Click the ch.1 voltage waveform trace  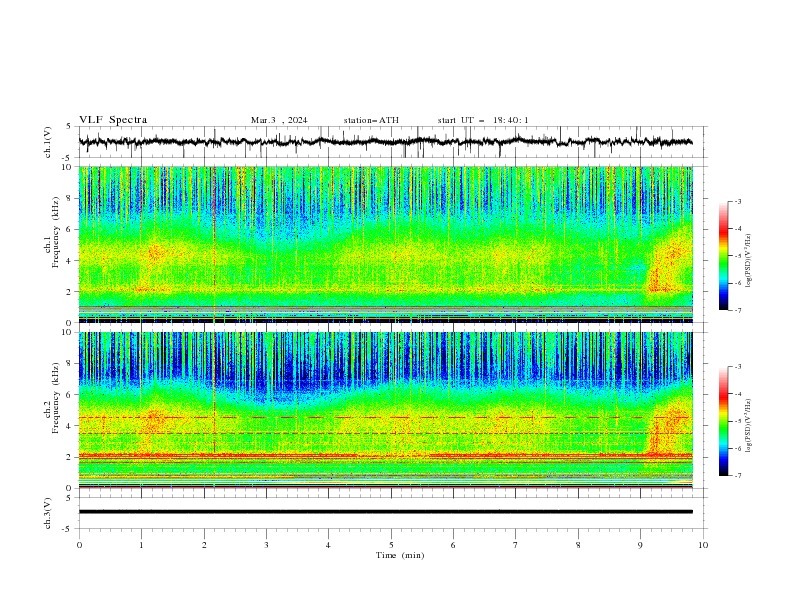(385, 142)
